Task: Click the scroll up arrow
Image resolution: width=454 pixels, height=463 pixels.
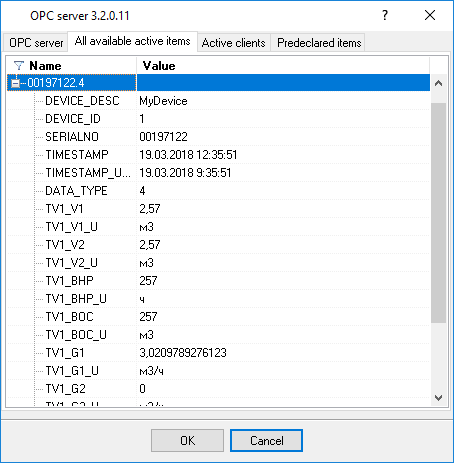Action: pyautogui.click(x=438, y=83)
